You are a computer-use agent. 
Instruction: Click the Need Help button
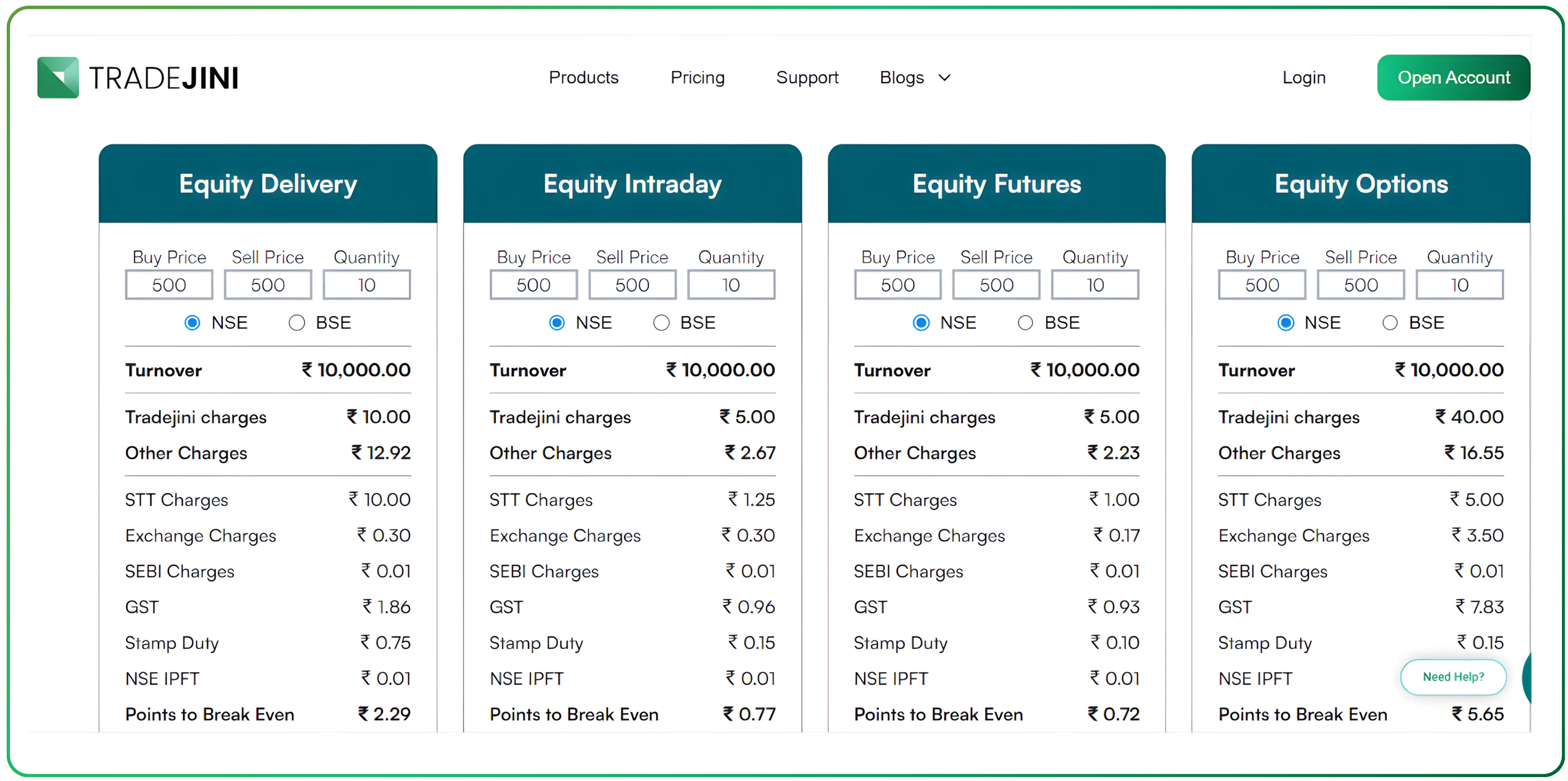(1454, 677)
